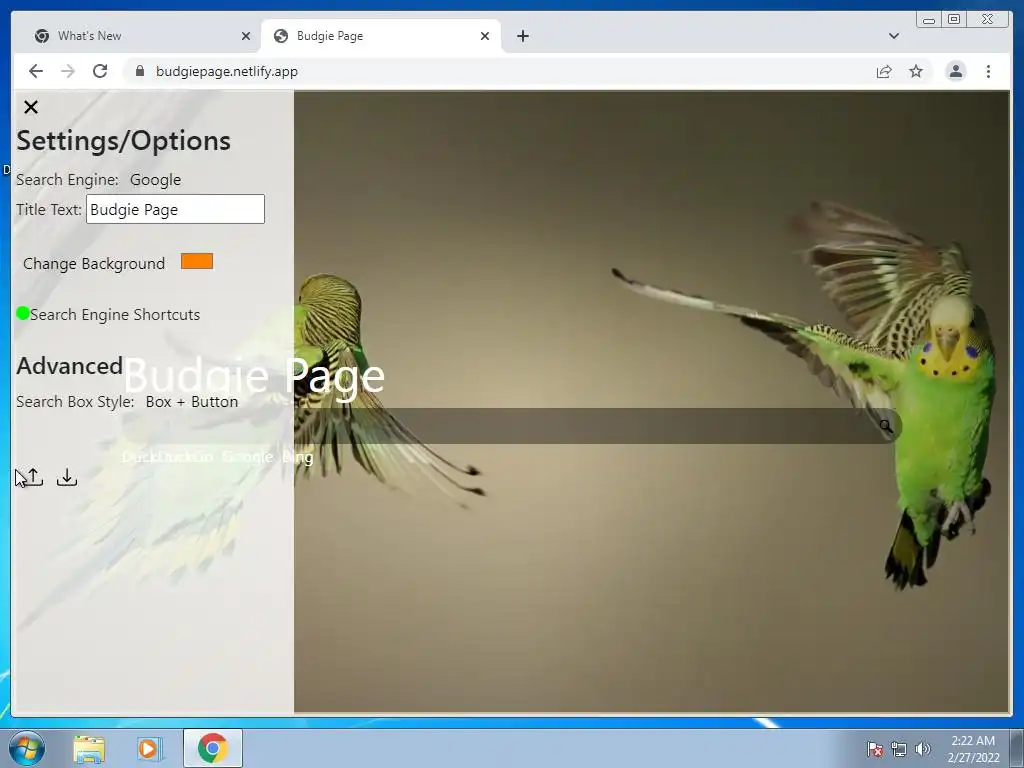The width and height of the screenshot is (1024, 768).
Task: Open the Windows Start menu
Action: [27, 748]
